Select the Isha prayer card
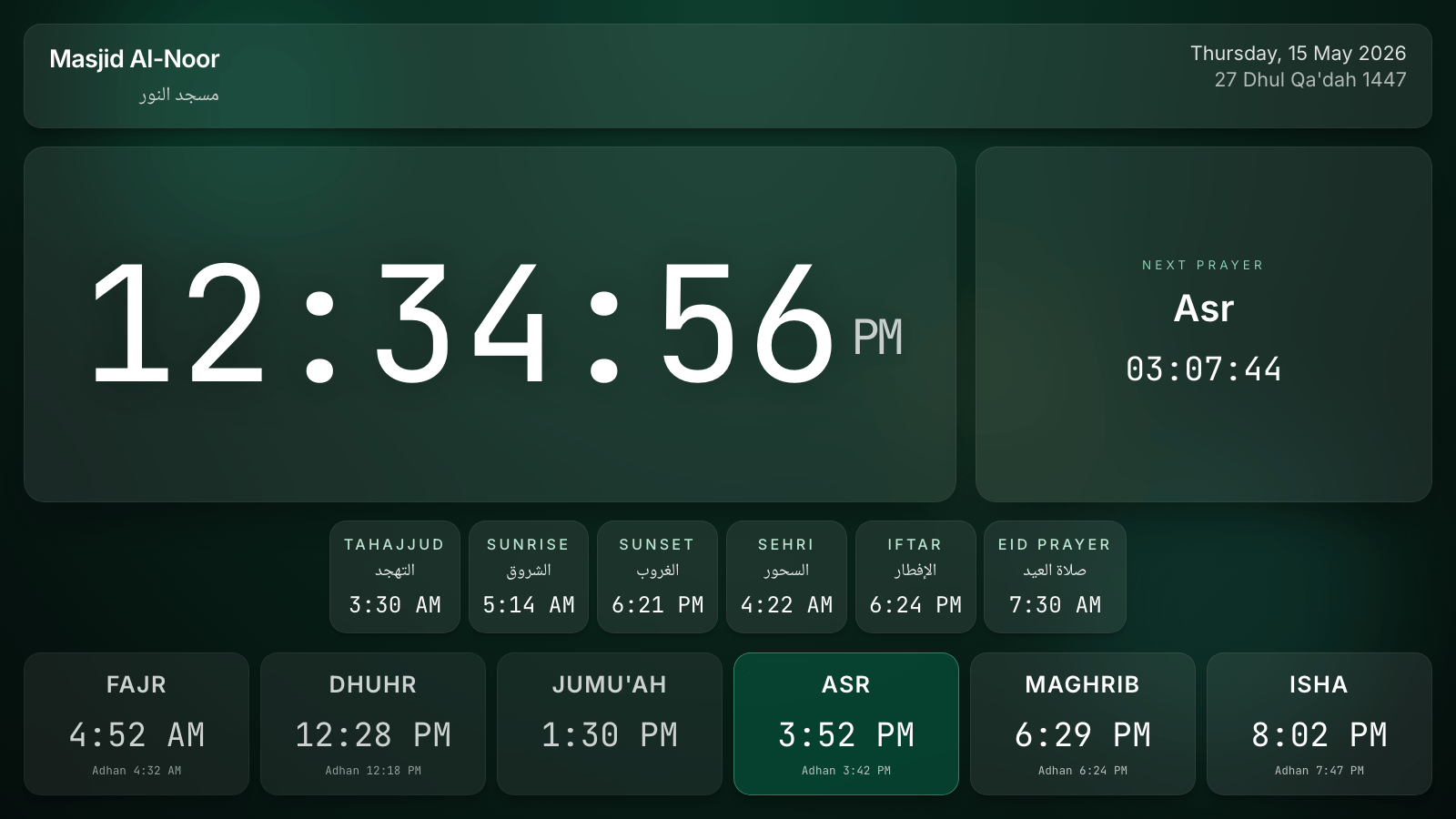 coord(1319,723)
